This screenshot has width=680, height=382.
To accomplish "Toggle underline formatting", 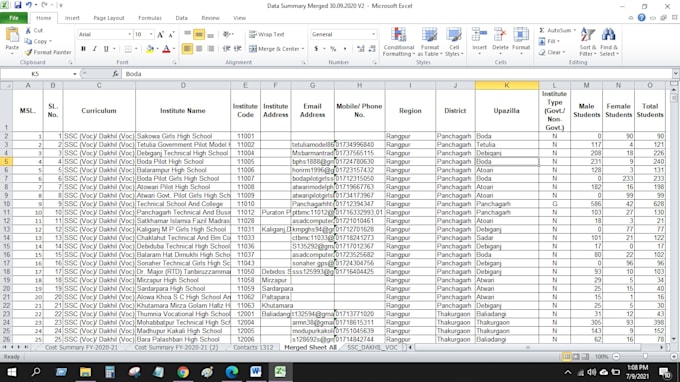I will [x=106, y=49].
